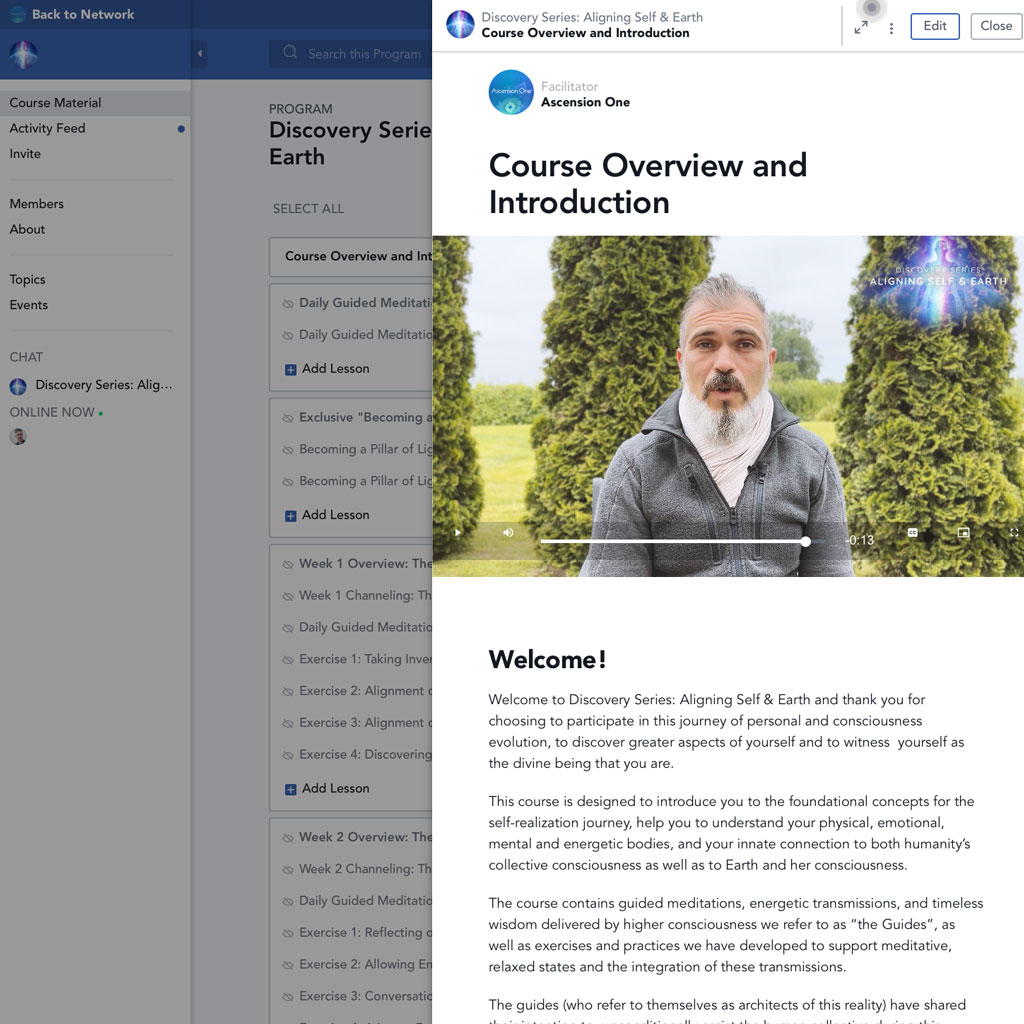Expand the lesson panel to full view
This screenshot has height=1024, width=1024.
coord(861,27)
